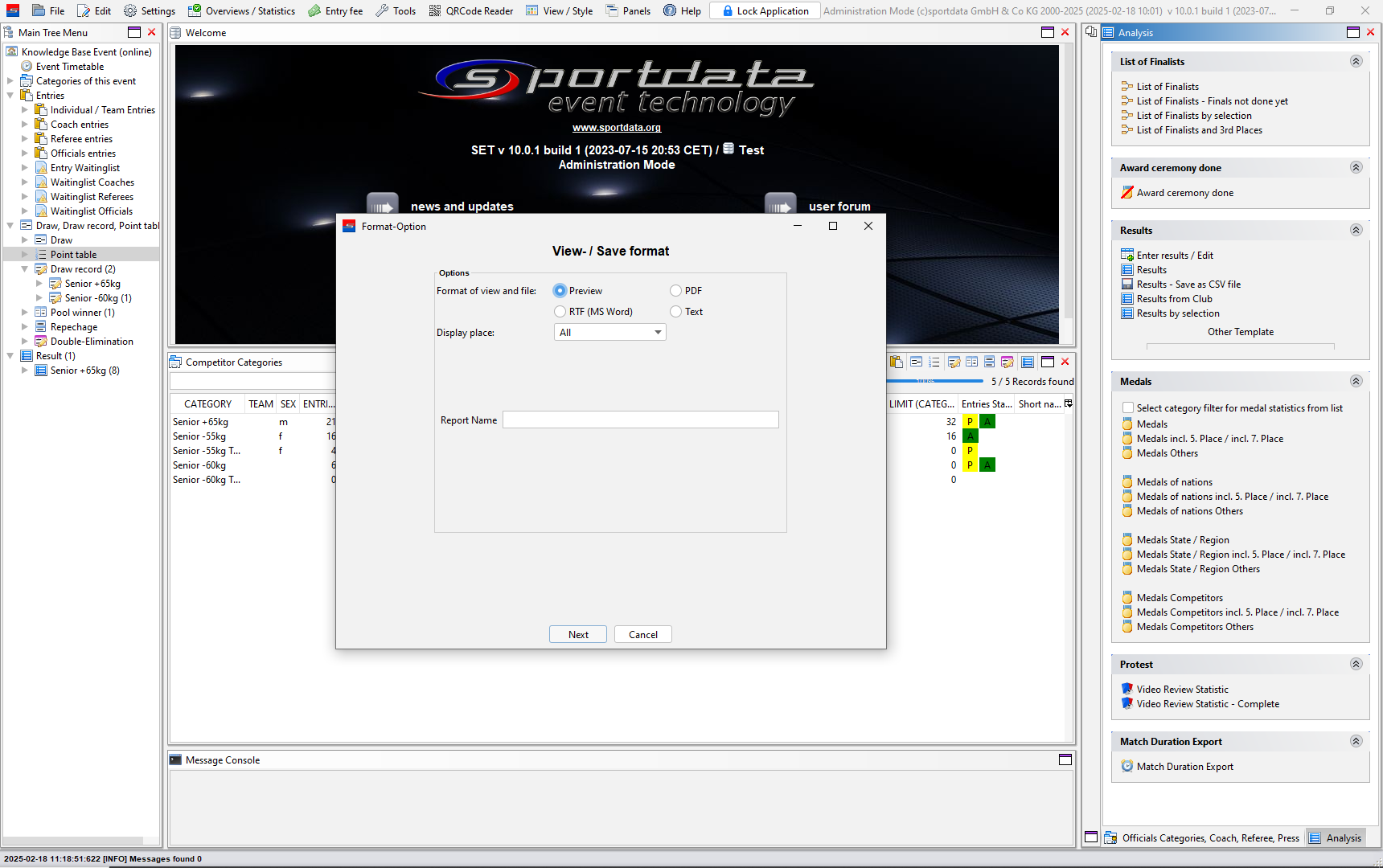The width and height of the screenshot is (1383, 868).
Task: Click the two-column split view icon
Action: click(971, 362)
